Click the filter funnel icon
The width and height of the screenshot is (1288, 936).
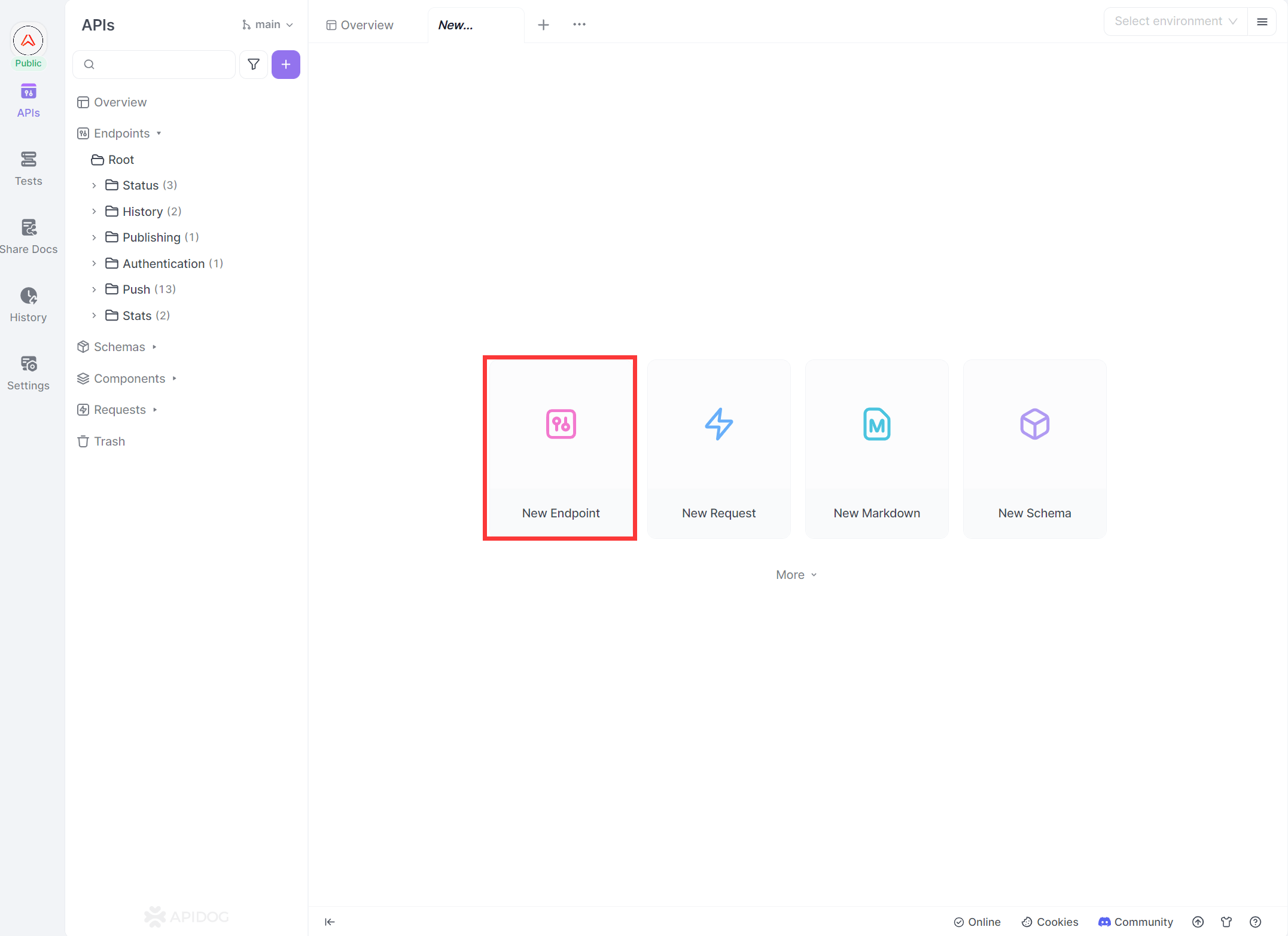click(254, 65)
